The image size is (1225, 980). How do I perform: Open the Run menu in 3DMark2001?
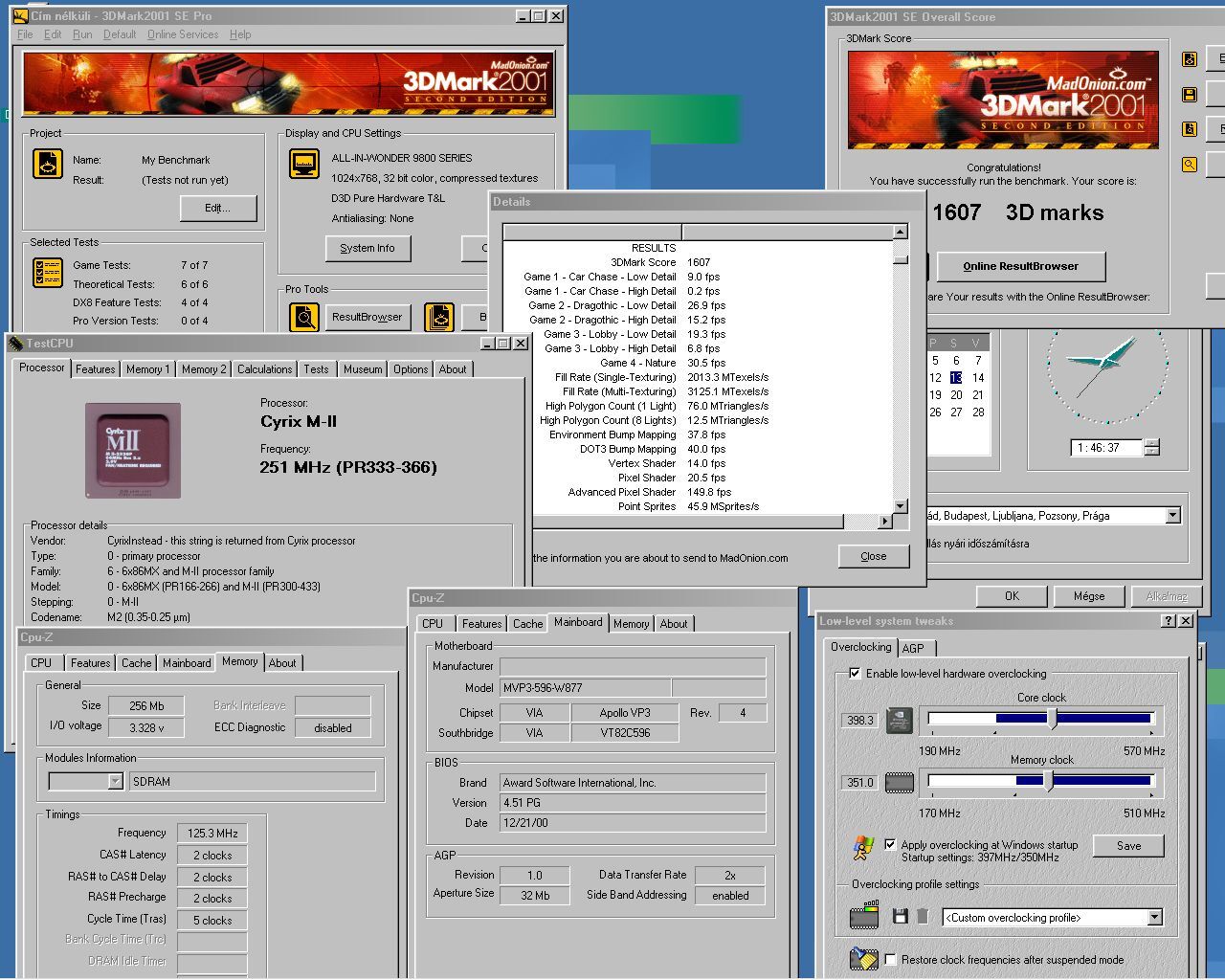click(82, 34)
